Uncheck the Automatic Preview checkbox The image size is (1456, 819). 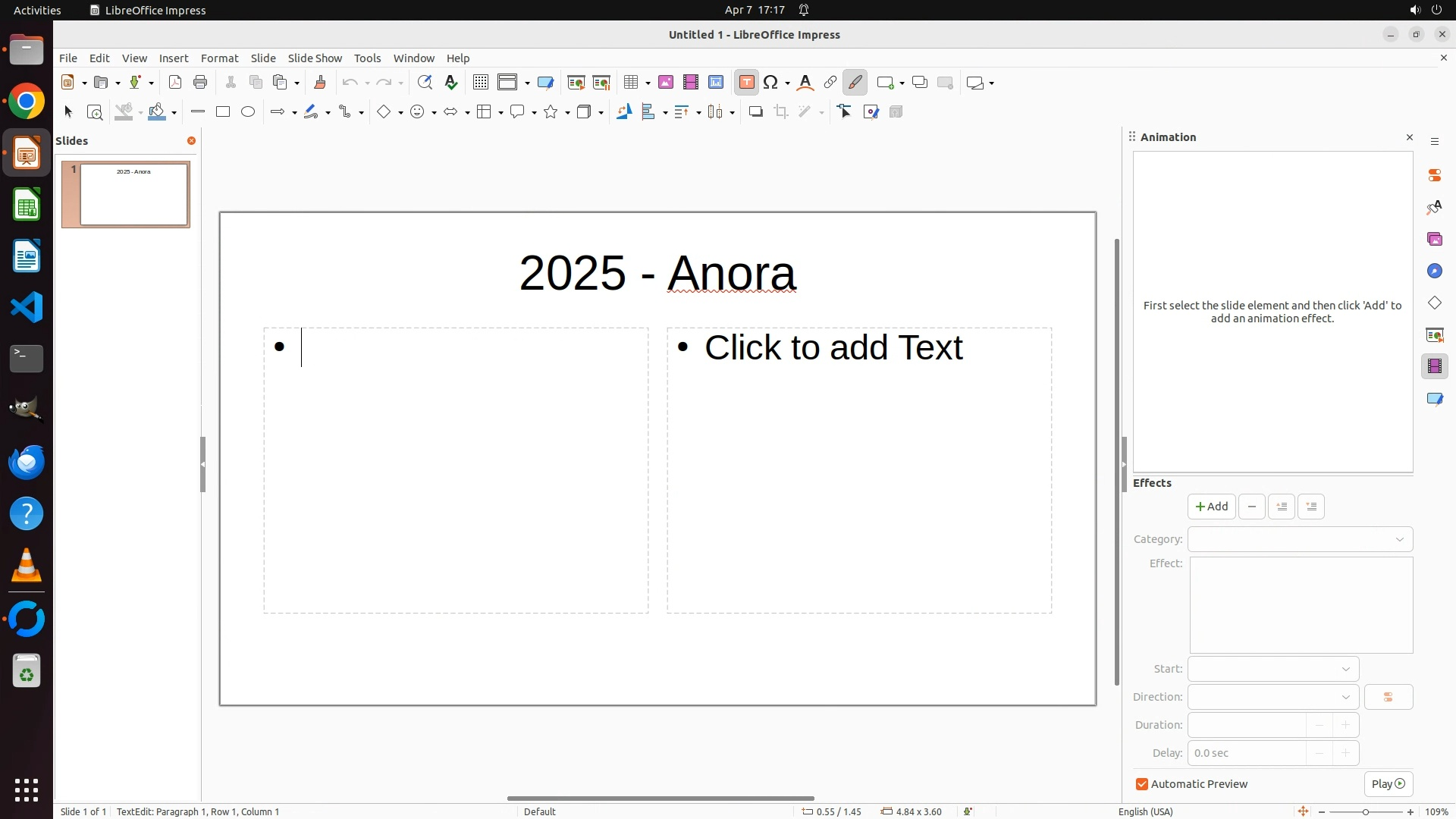(x=1142, y=784)
